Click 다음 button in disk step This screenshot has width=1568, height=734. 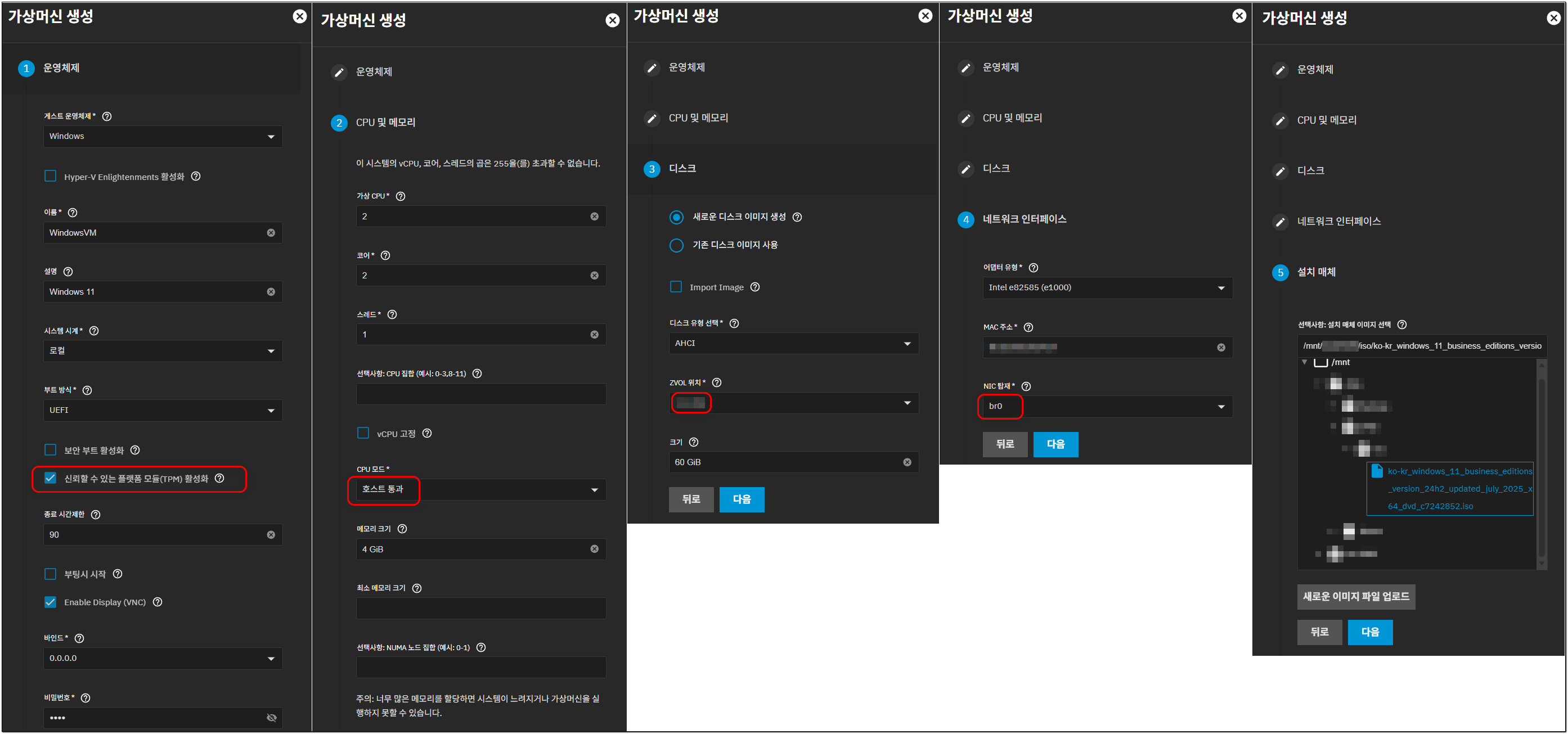(741, 499)
